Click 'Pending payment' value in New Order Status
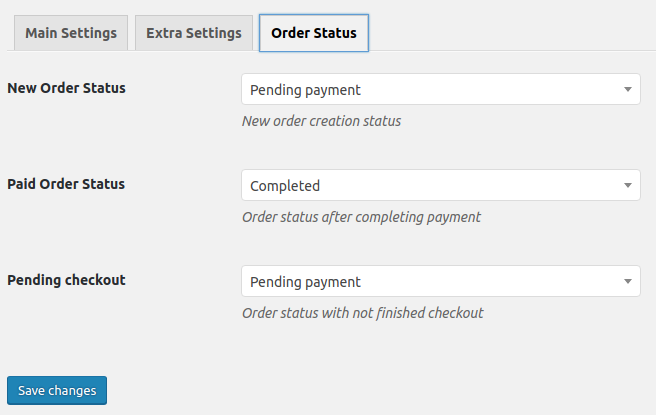The height and width of the screenshot is (415, 656). [x=305, y=90]
